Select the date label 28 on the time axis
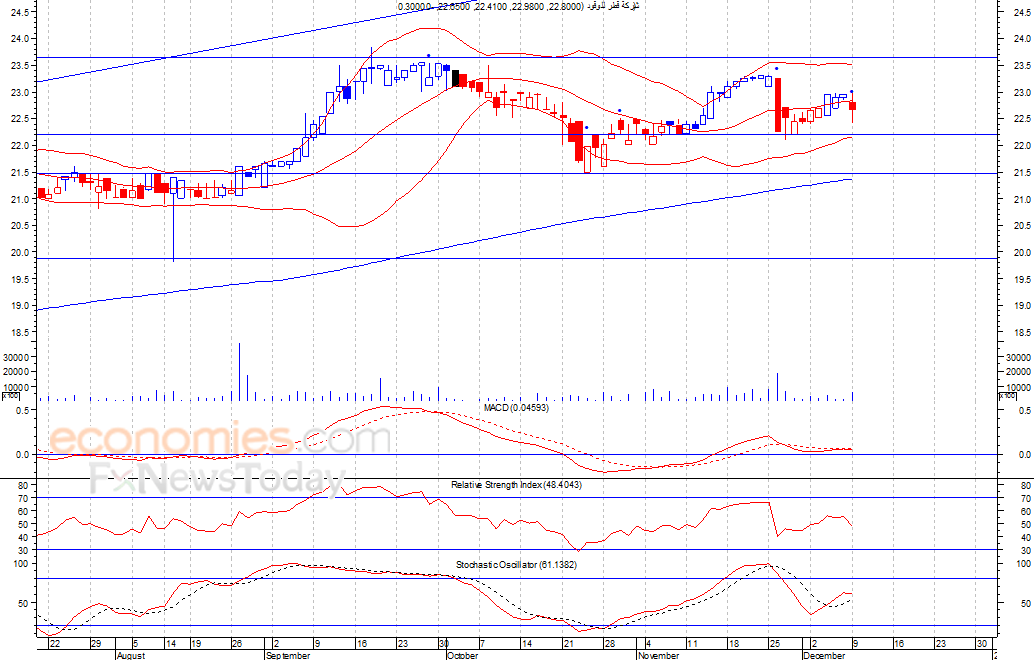Image resolution: width=1034 pixels, height=660 pixels. click(x=609, y=644)
